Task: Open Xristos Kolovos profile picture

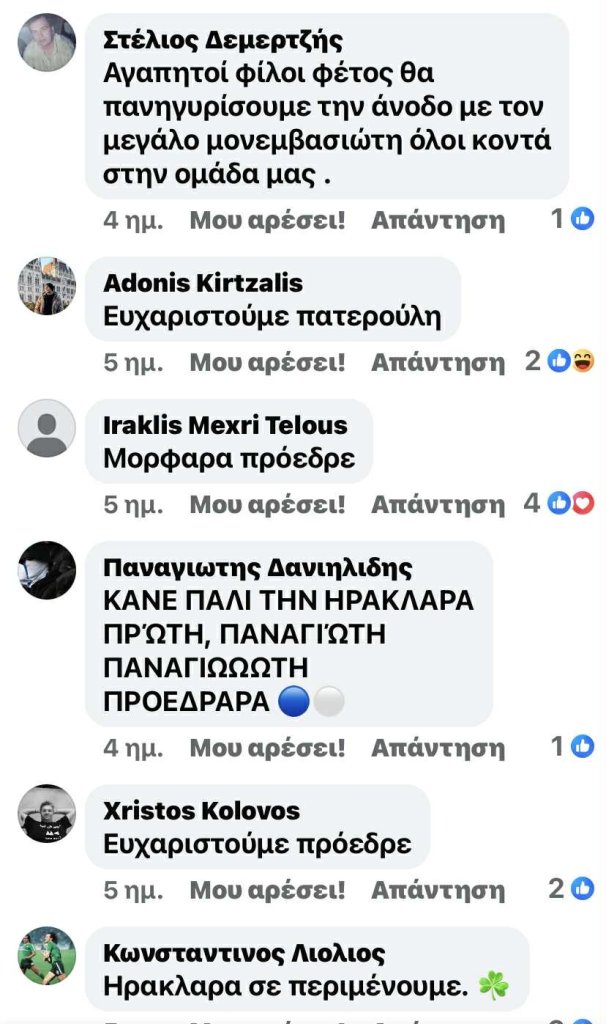Action: [x=46, y=814]
